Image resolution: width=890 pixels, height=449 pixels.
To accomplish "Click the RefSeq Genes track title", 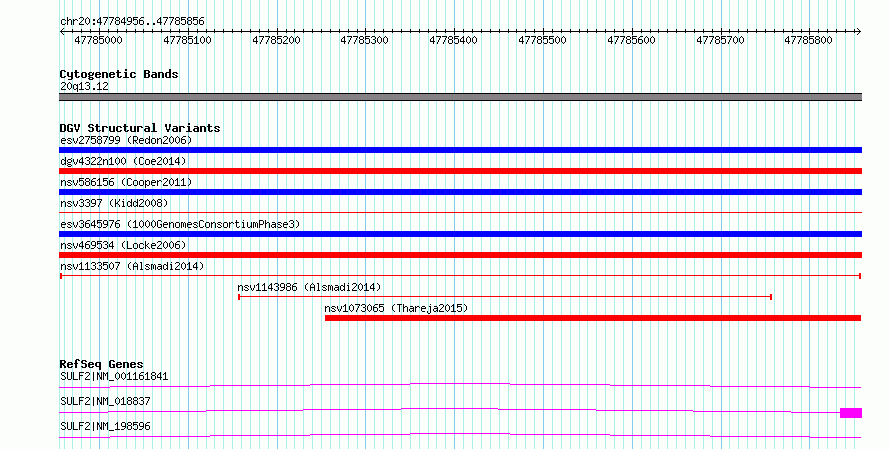I will [x=102, y=364].
